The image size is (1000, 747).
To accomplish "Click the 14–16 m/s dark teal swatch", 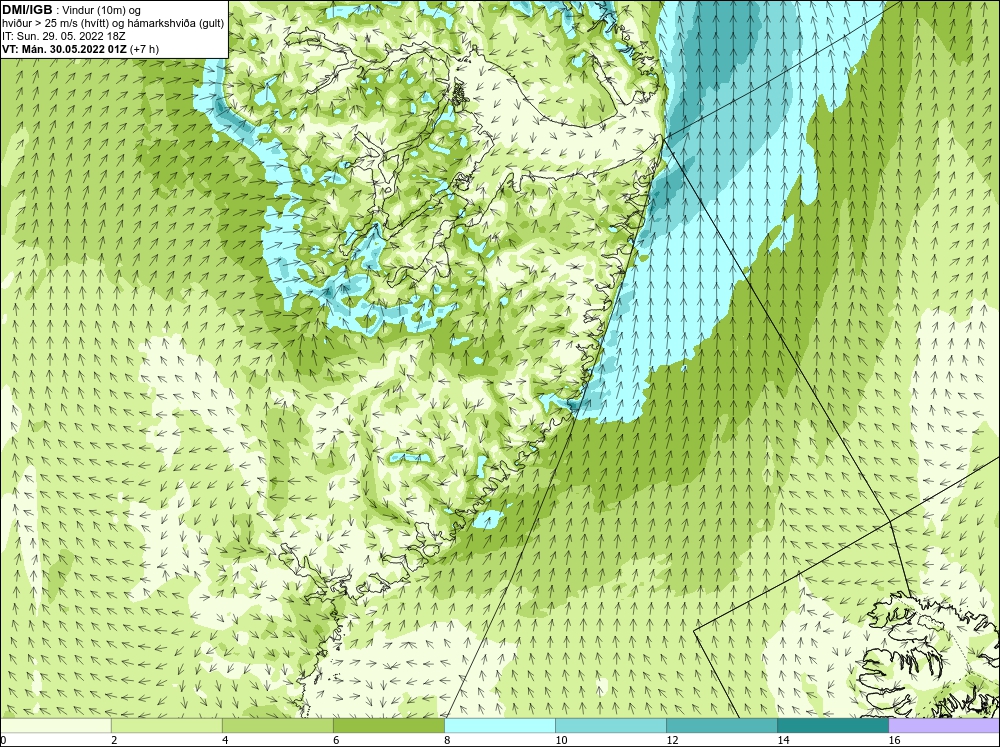I will (833, 725).
